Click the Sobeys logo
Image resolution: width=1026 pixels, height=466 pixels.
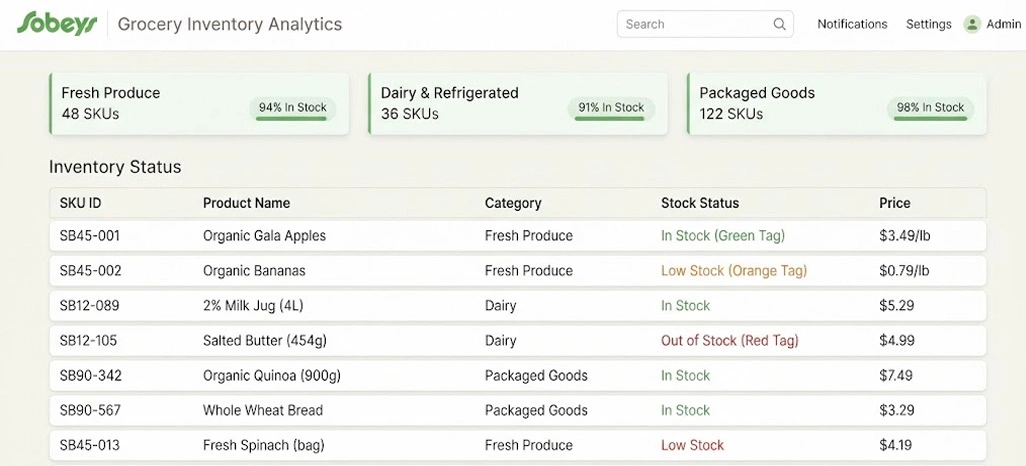point(57,24)
